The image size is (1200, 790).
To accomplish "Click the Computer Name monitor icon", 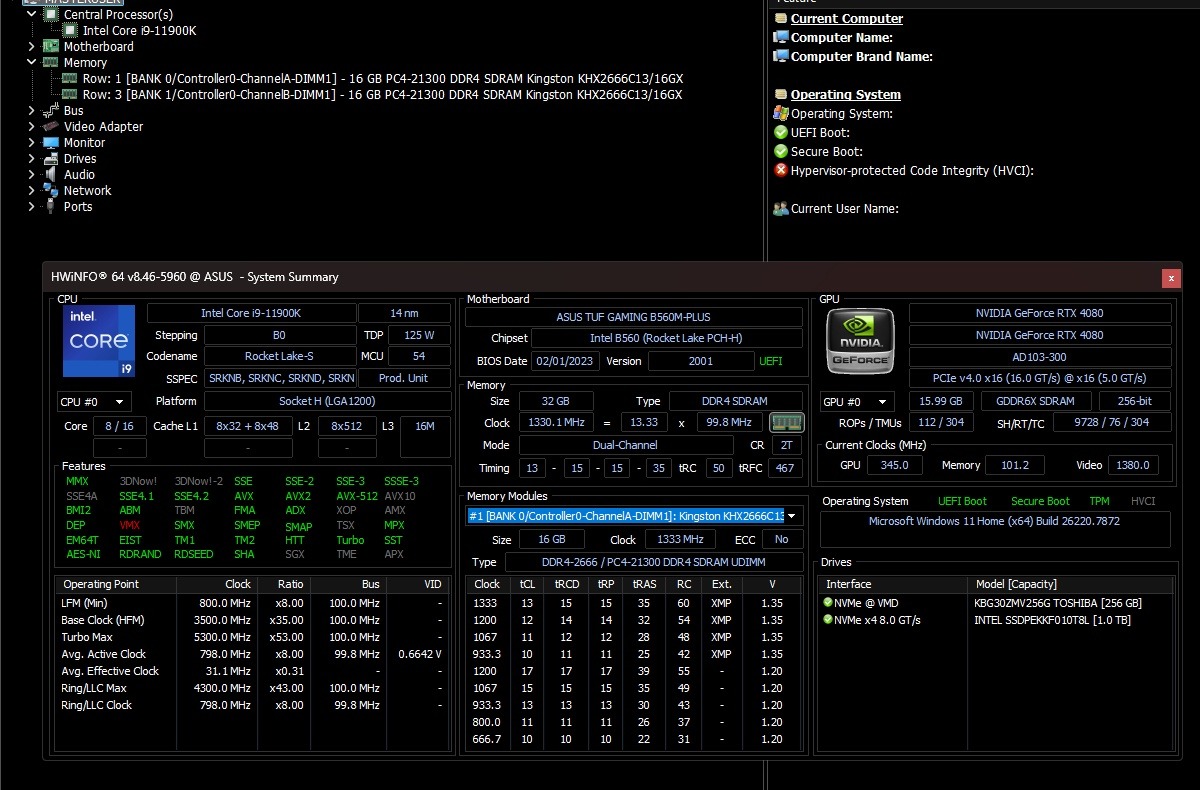I will click(781, 37).
